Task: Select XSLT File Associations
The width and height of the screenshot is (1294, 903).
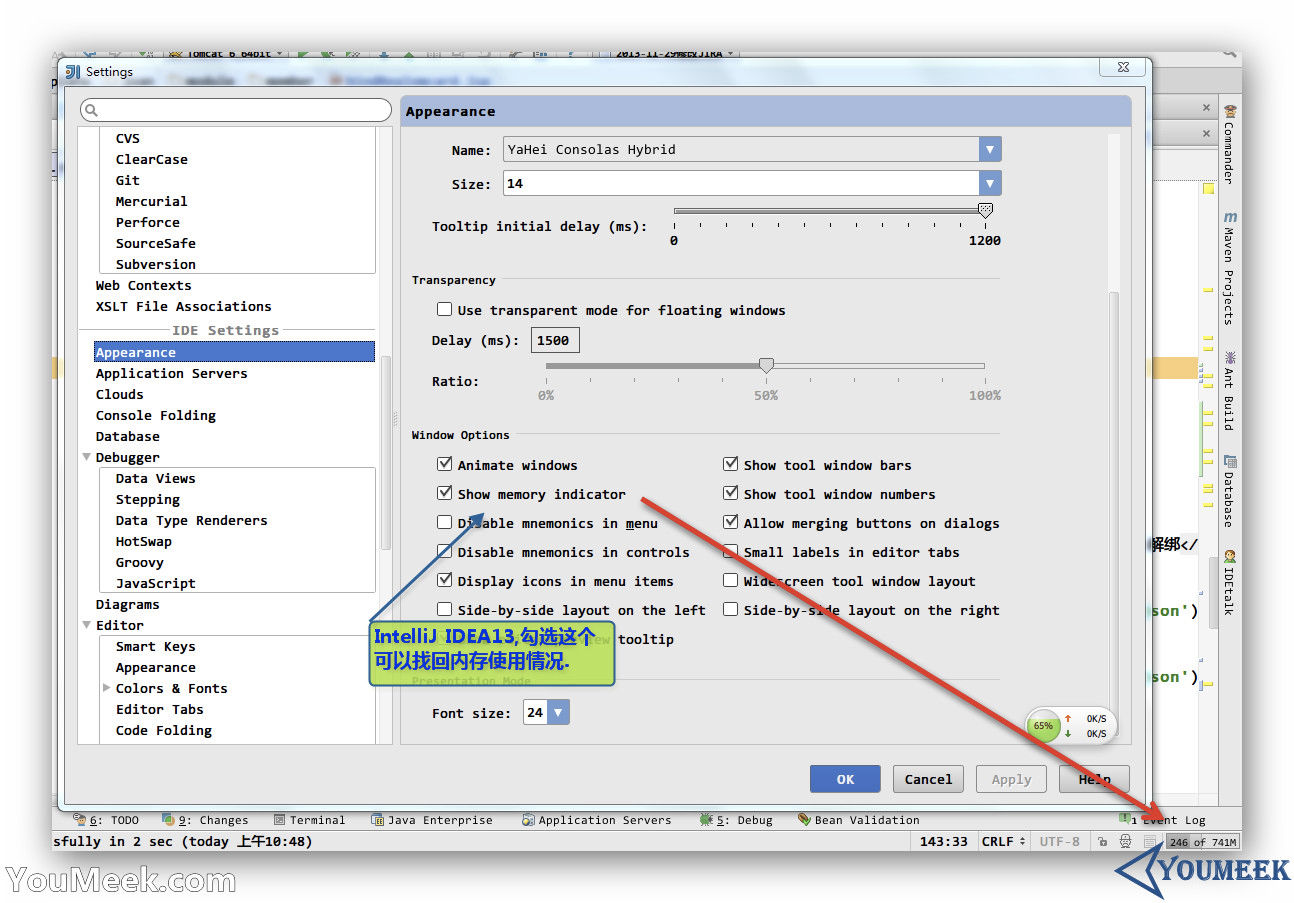Action: tap(183, 306)
